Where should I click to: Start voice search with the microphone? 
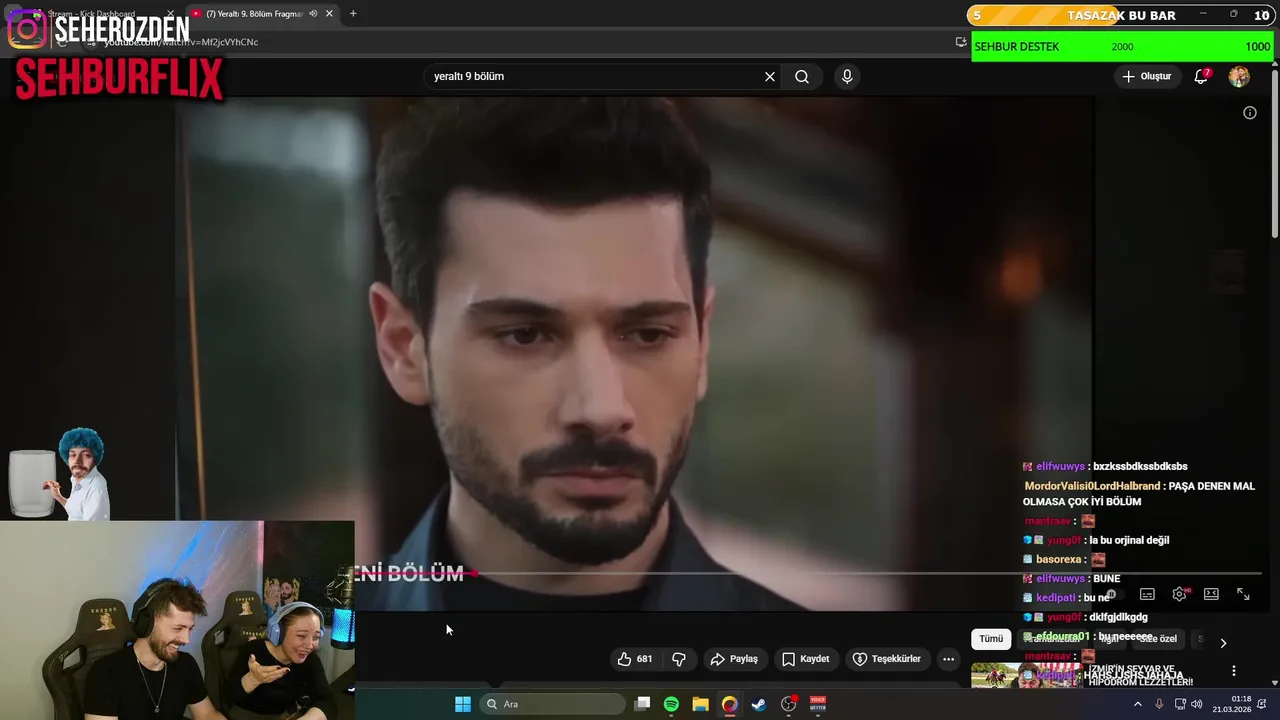coord(847,77)
